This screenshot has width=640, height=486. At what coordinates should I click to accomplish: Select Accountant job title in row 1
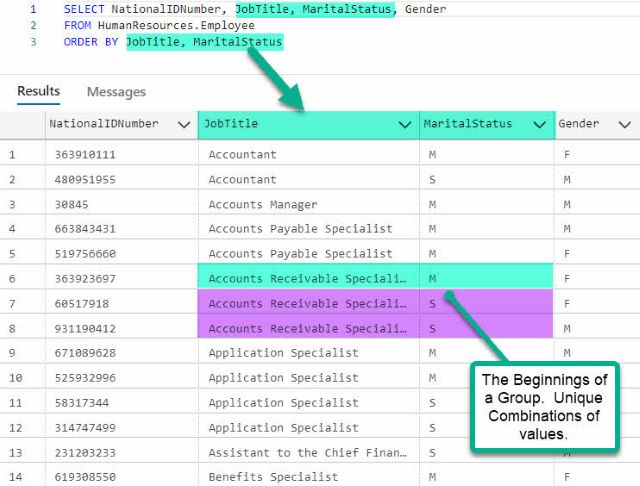[x=242, y=155]
